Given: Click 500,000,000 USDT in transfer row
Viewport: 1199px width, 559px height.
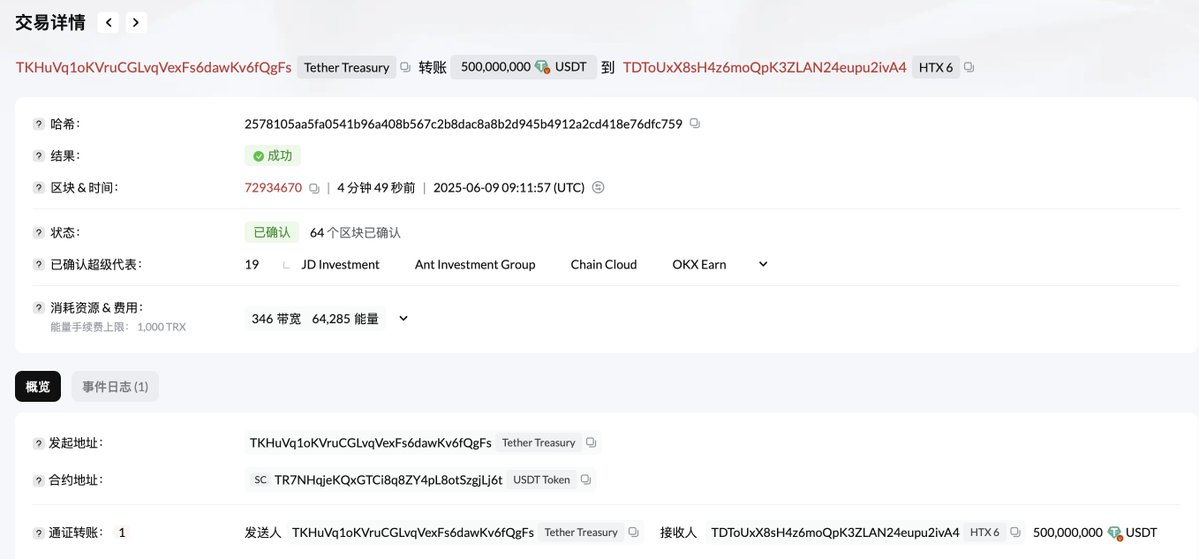Looking at the screenshot, I should coord(1095,532).
